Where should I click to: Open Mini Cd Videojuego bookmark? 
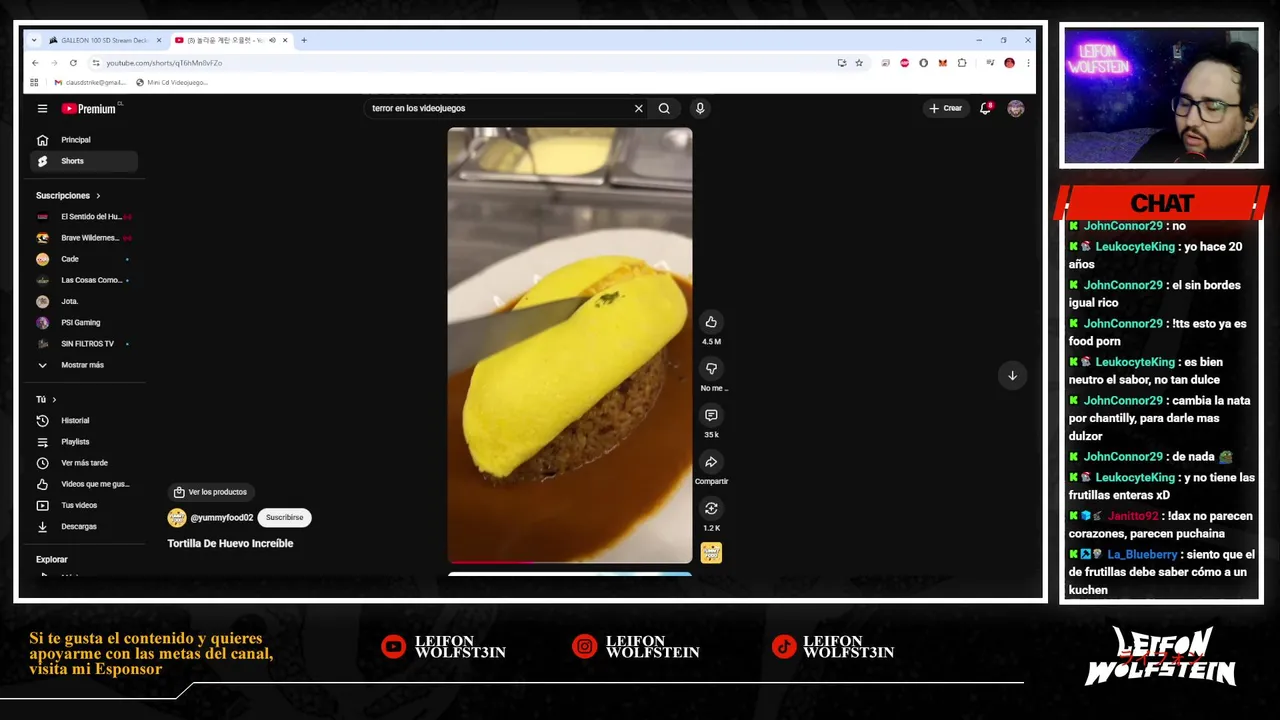click(x=171, y=83)
